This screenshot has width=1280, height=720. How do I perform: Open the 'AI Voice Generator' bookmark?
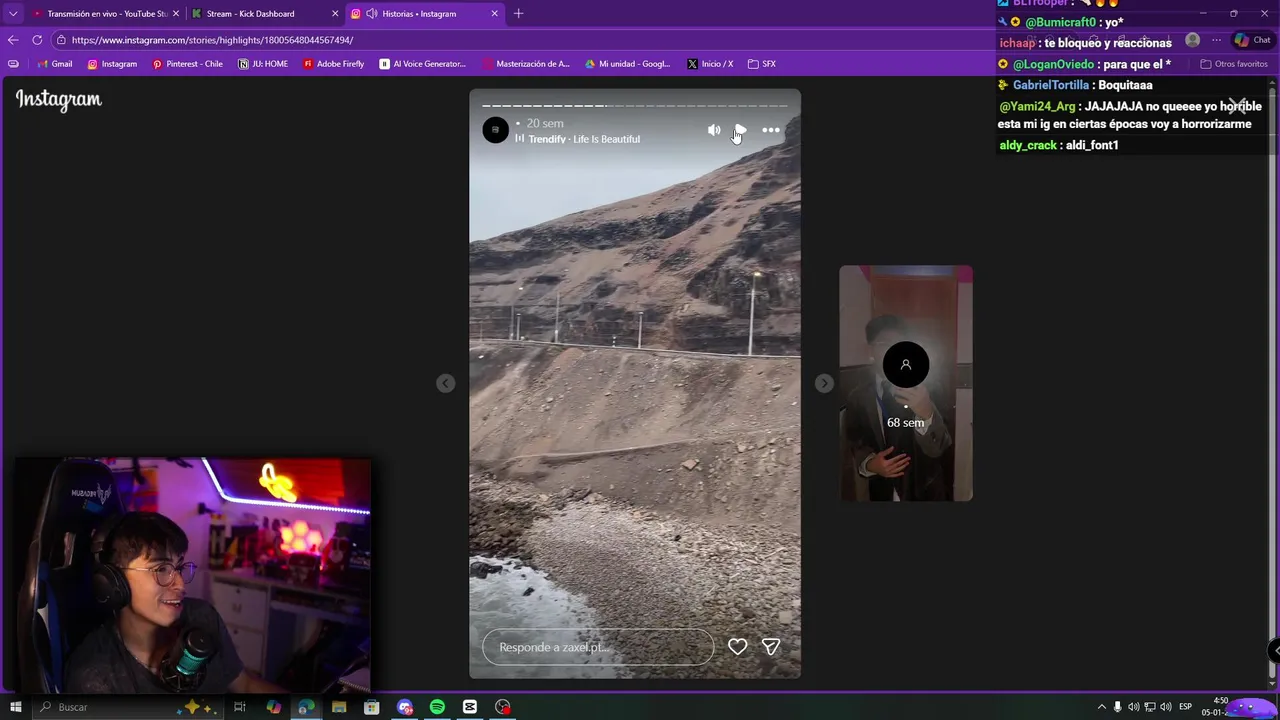click(423, 64)
